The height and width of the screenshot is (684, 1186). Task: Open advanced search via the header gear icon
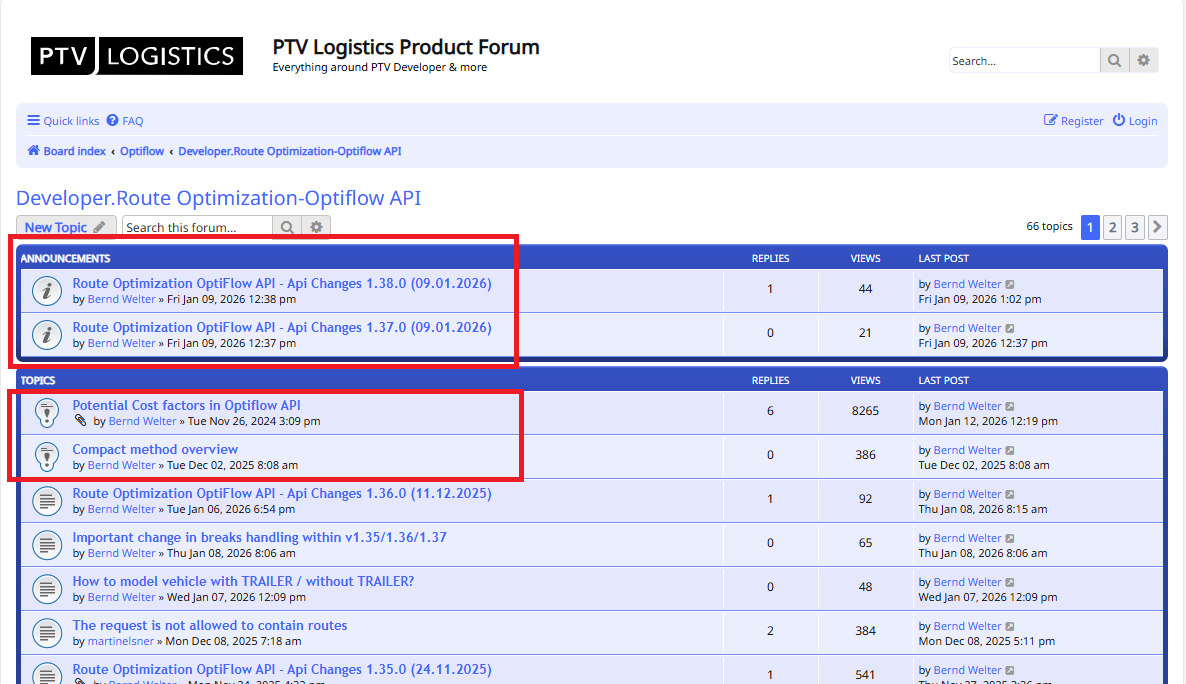click(1143, 61)
